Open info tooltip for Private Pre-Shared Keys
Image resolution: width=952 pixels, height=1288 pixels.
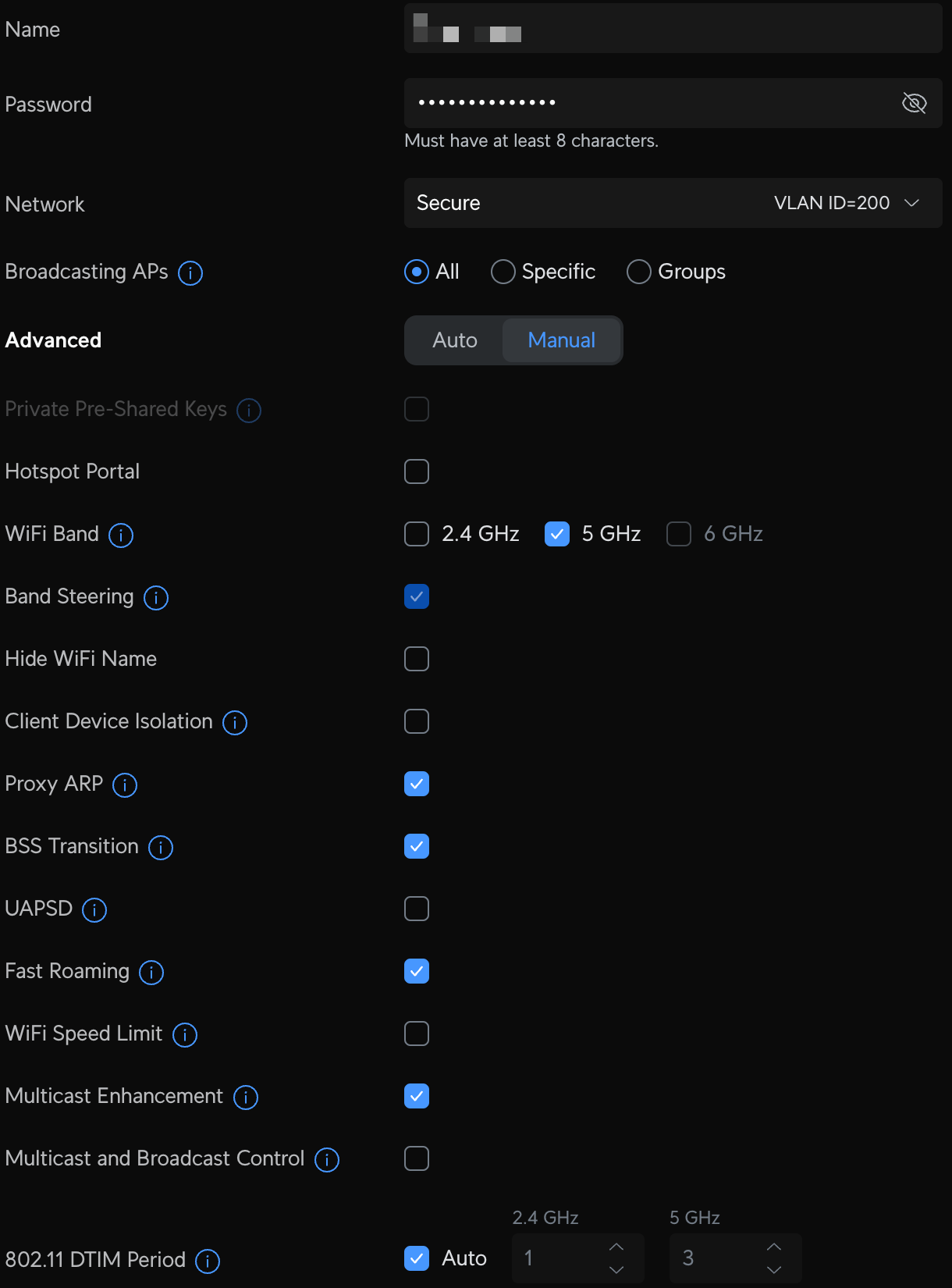pyautogui.click(x=249, y=410)
